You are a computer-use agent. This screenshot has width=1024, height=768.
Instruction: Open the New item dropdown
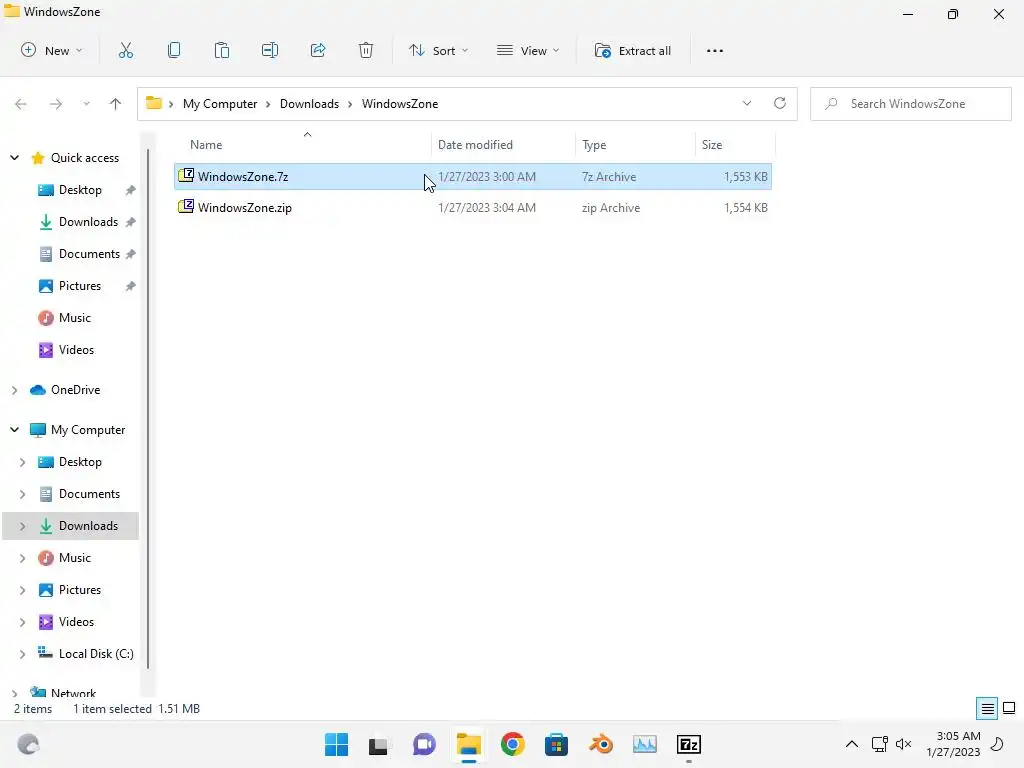tap(52, 50)
